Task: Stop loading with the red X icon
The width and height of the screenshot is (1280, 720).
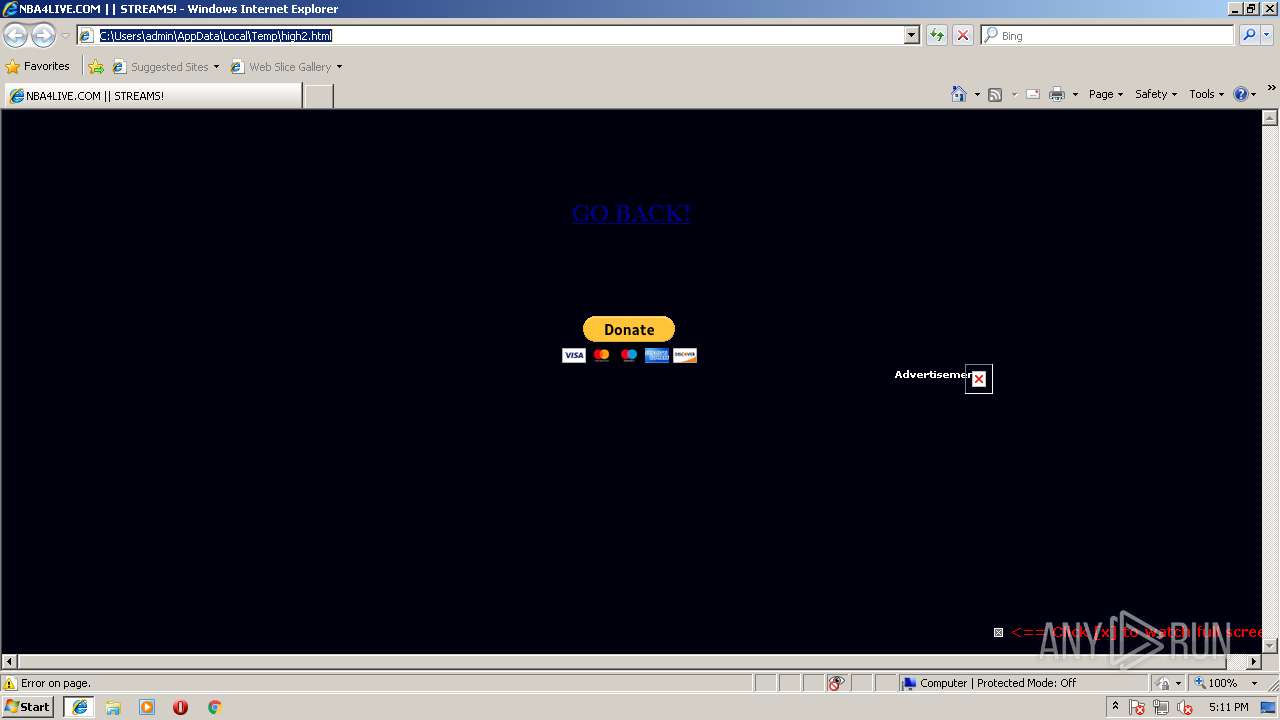Action: tap(962, 35)
